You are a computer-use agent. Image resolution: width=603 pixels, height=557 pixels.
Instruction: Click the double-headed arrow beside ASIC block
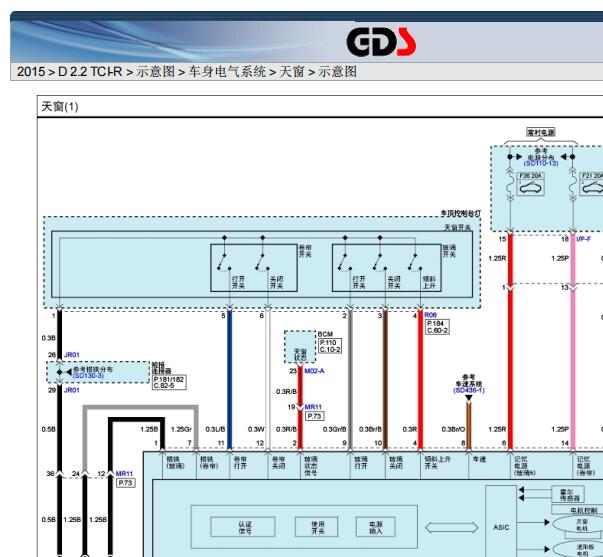point(452,527)
